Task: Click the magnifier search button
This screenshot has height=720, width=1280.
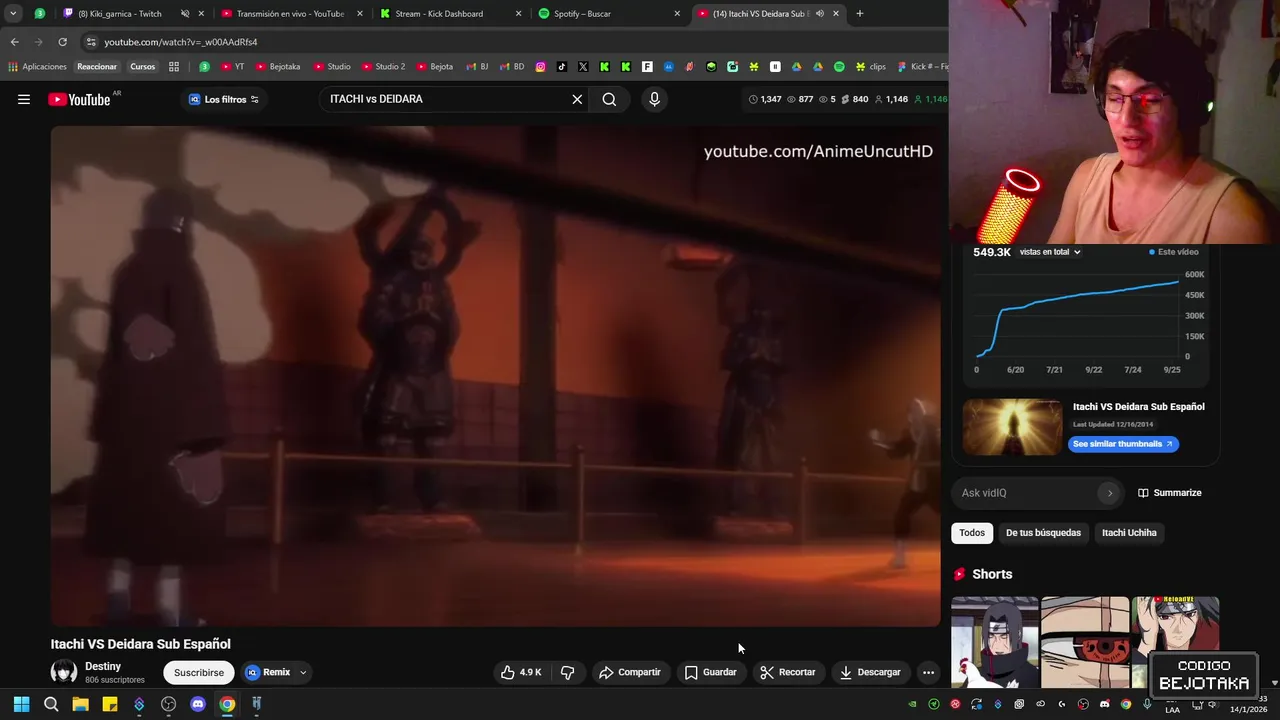Action: click(609, 99)
